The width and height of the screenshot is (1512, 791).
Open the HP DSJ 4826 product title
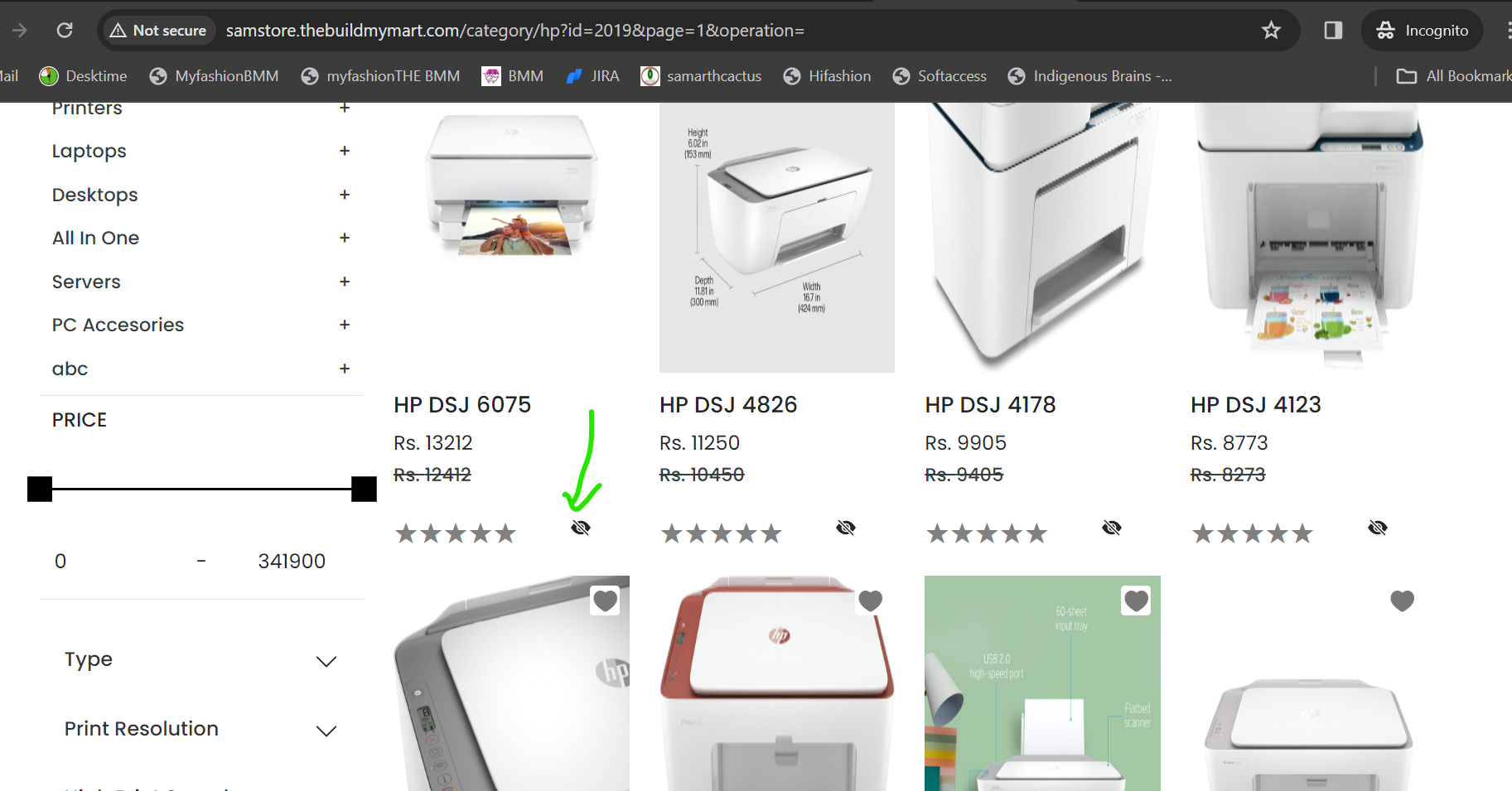728,405
